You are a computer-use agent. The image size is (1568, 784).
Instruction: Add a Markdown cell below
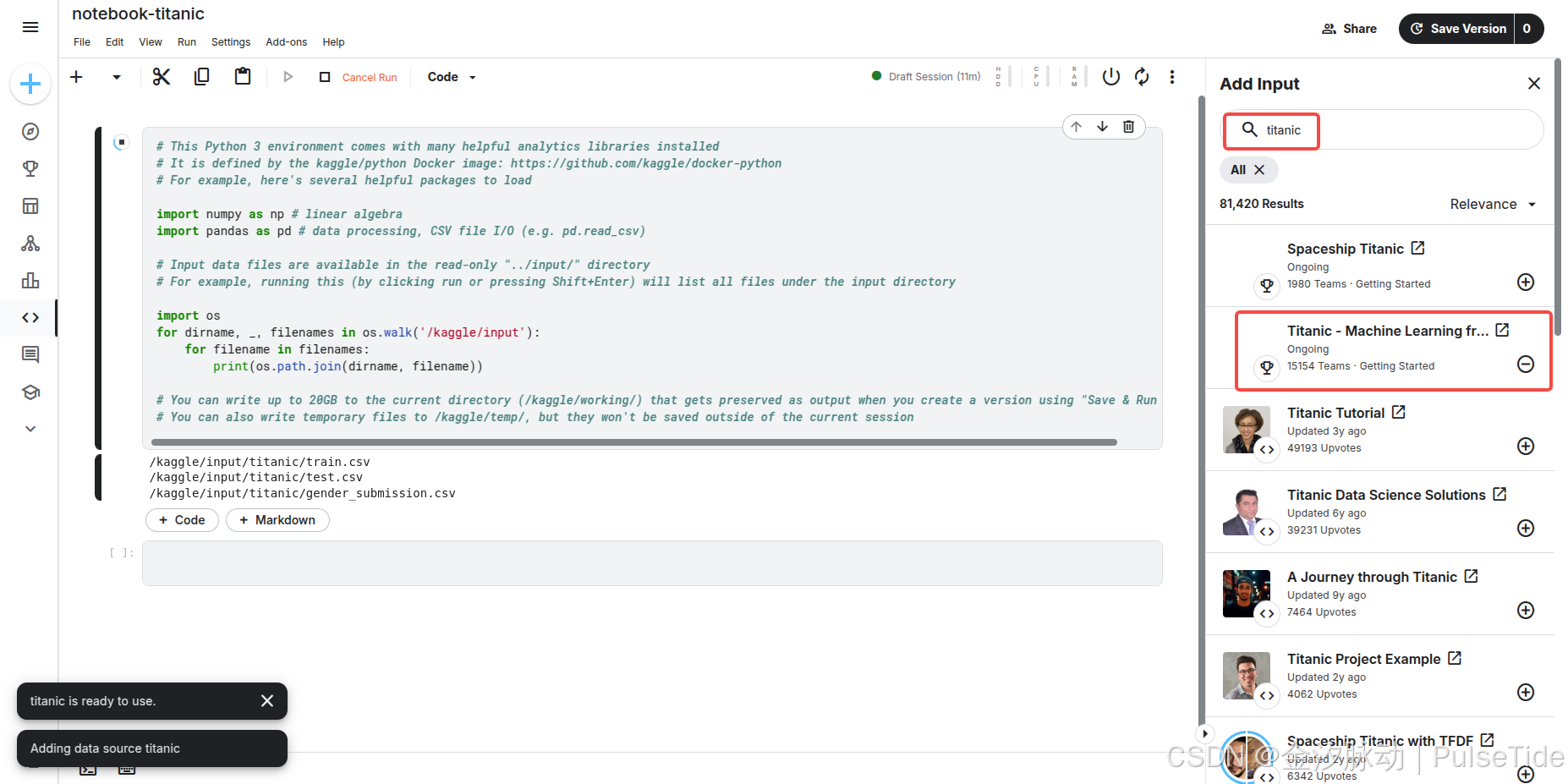(277, 520)
